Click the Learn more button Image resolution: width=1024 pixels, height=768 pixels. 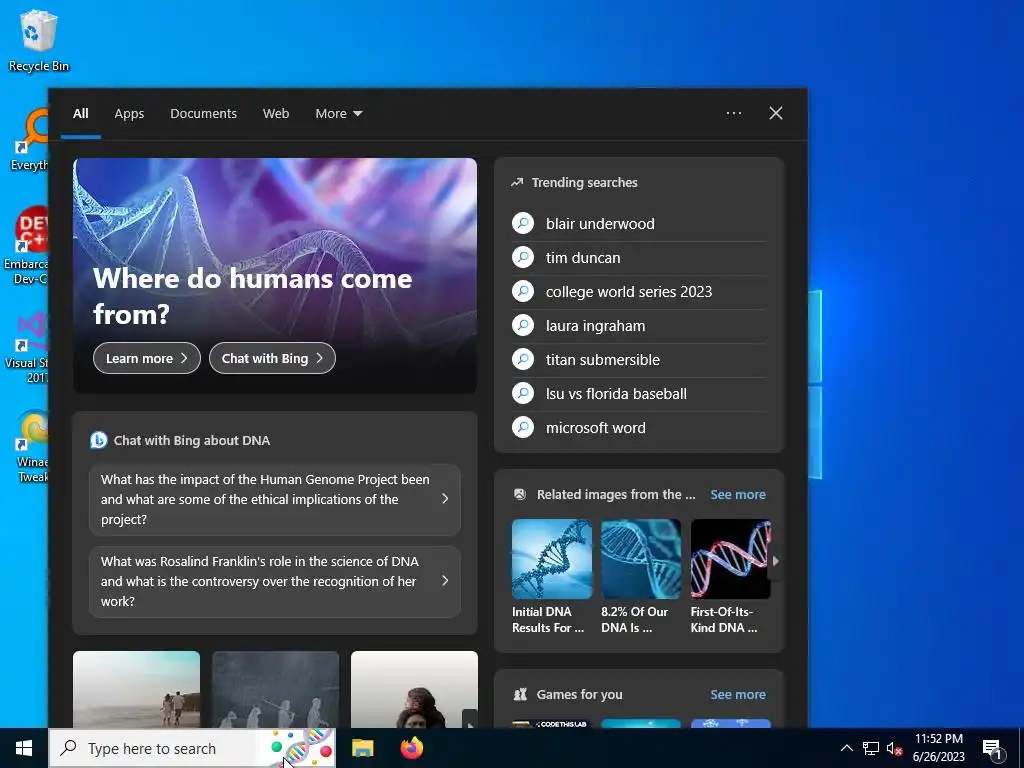coord(147,358)
